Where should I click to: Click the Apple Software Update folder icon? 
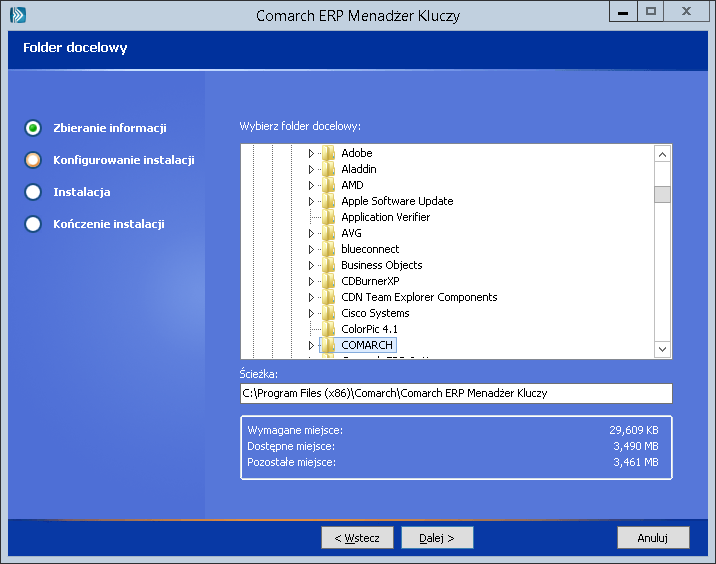[328, 201]
